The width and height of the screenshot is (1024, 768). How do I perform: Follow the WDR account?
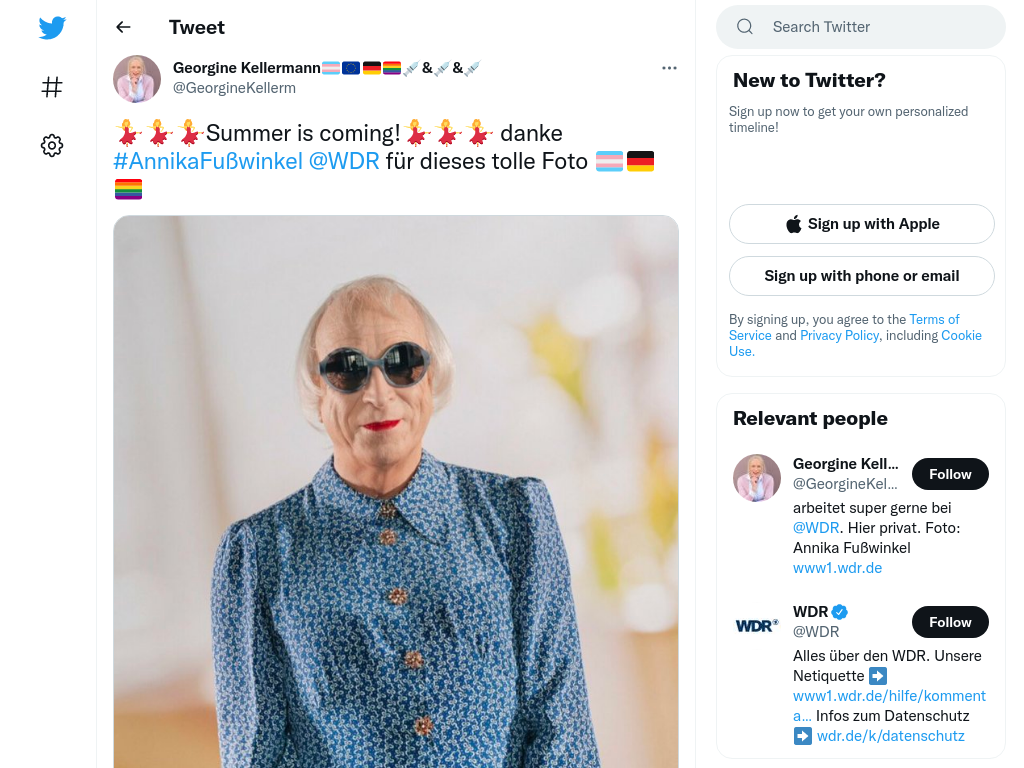(949, 622)
